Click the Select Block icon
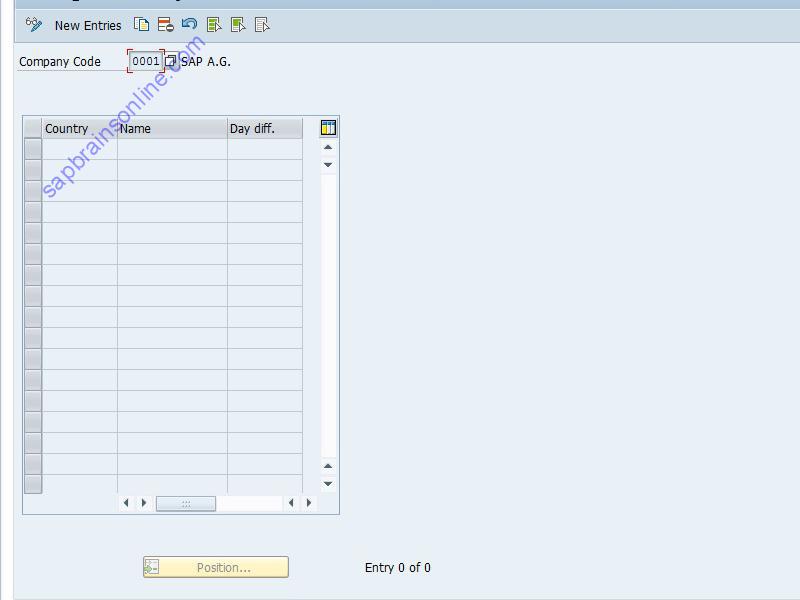The width and height of the screenshot is (800, 600). pos(238,24)
